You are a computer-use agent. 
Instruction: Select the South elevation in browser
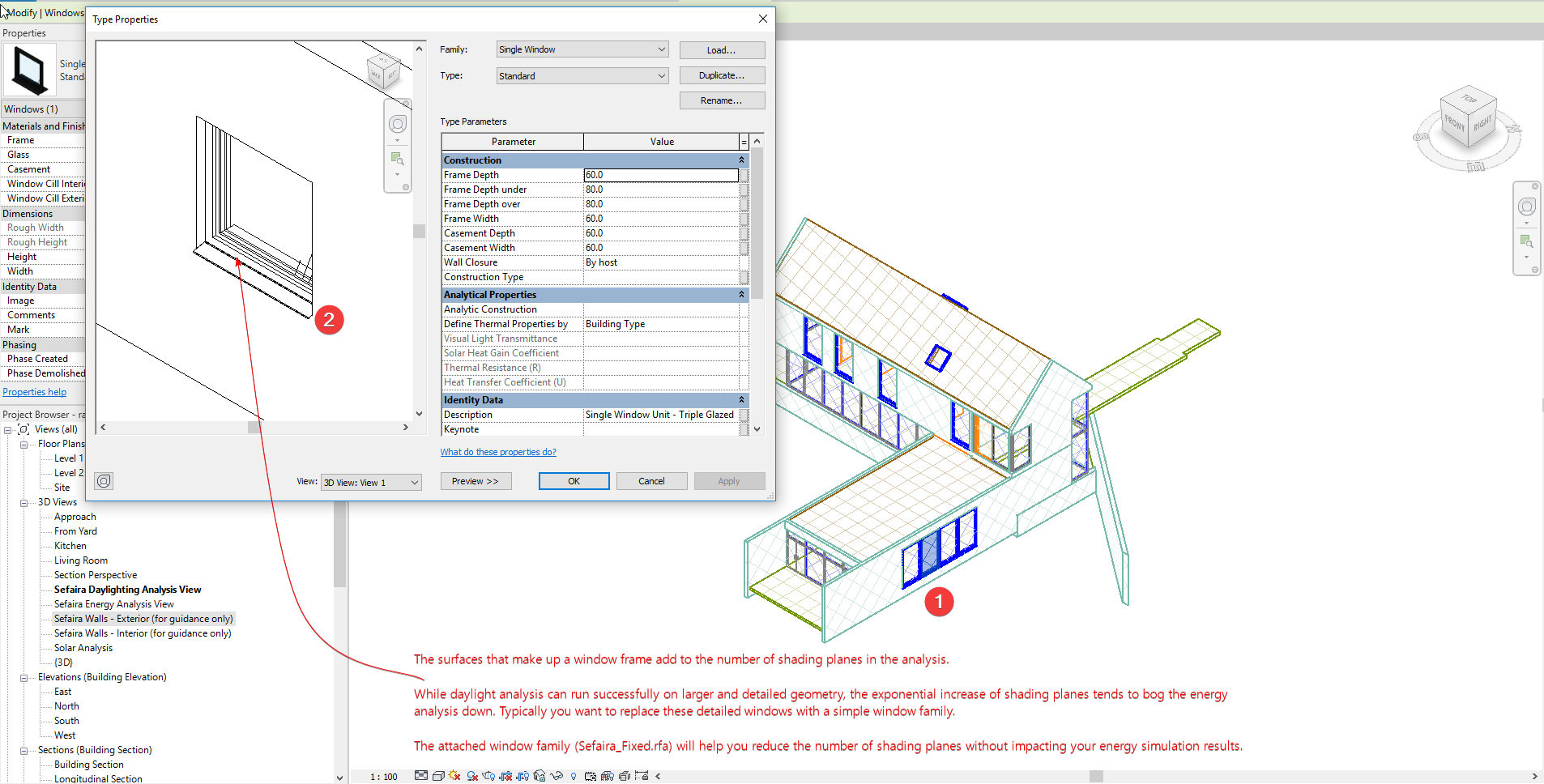point(66,721)
